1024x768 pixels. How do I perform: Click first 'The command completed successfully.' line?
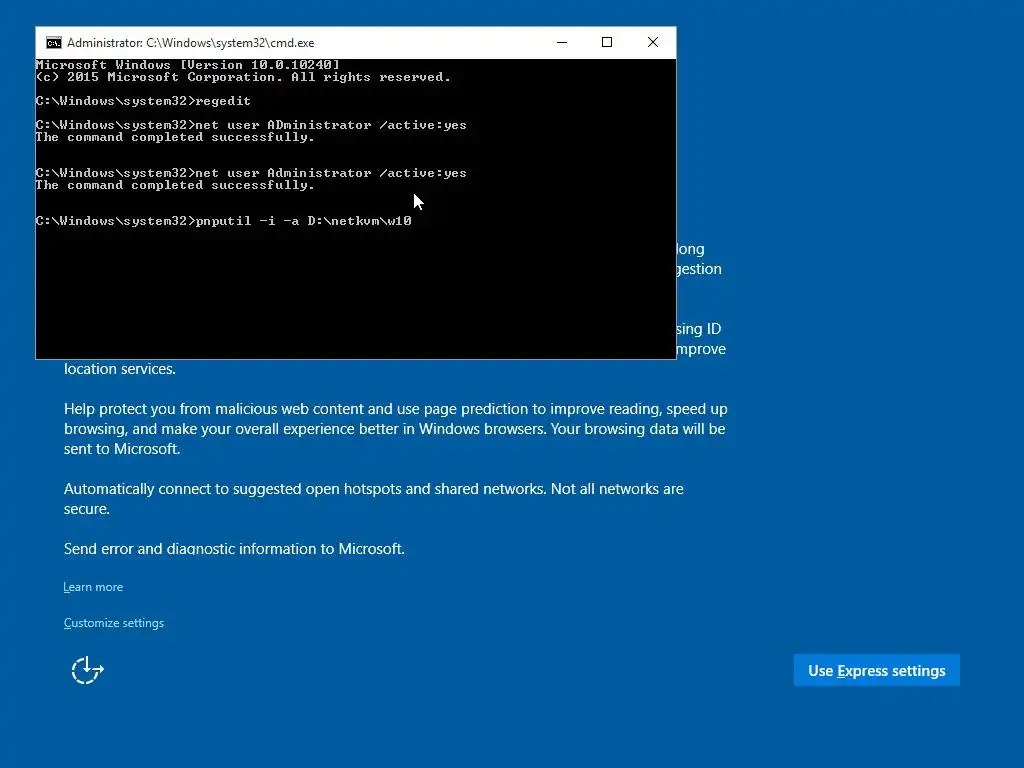pos(175,137)
